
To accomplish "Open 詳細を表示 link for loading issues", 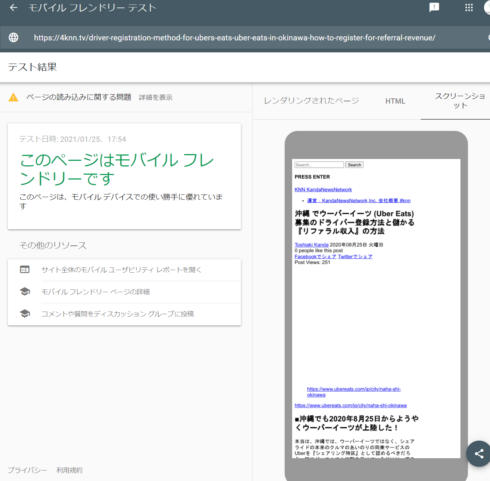I will (156, 97).
